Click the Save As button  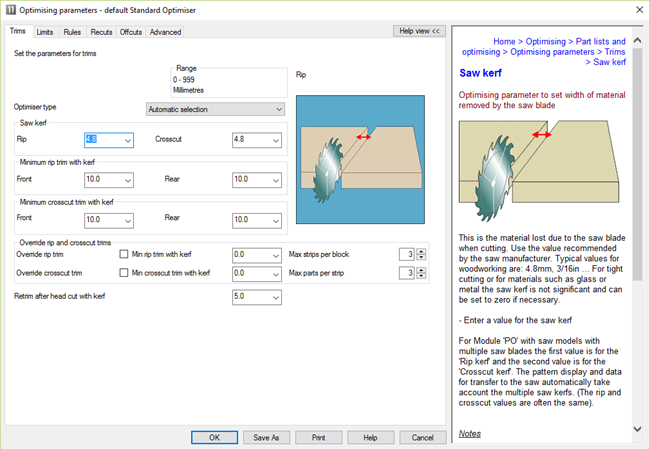click(266, 437)
